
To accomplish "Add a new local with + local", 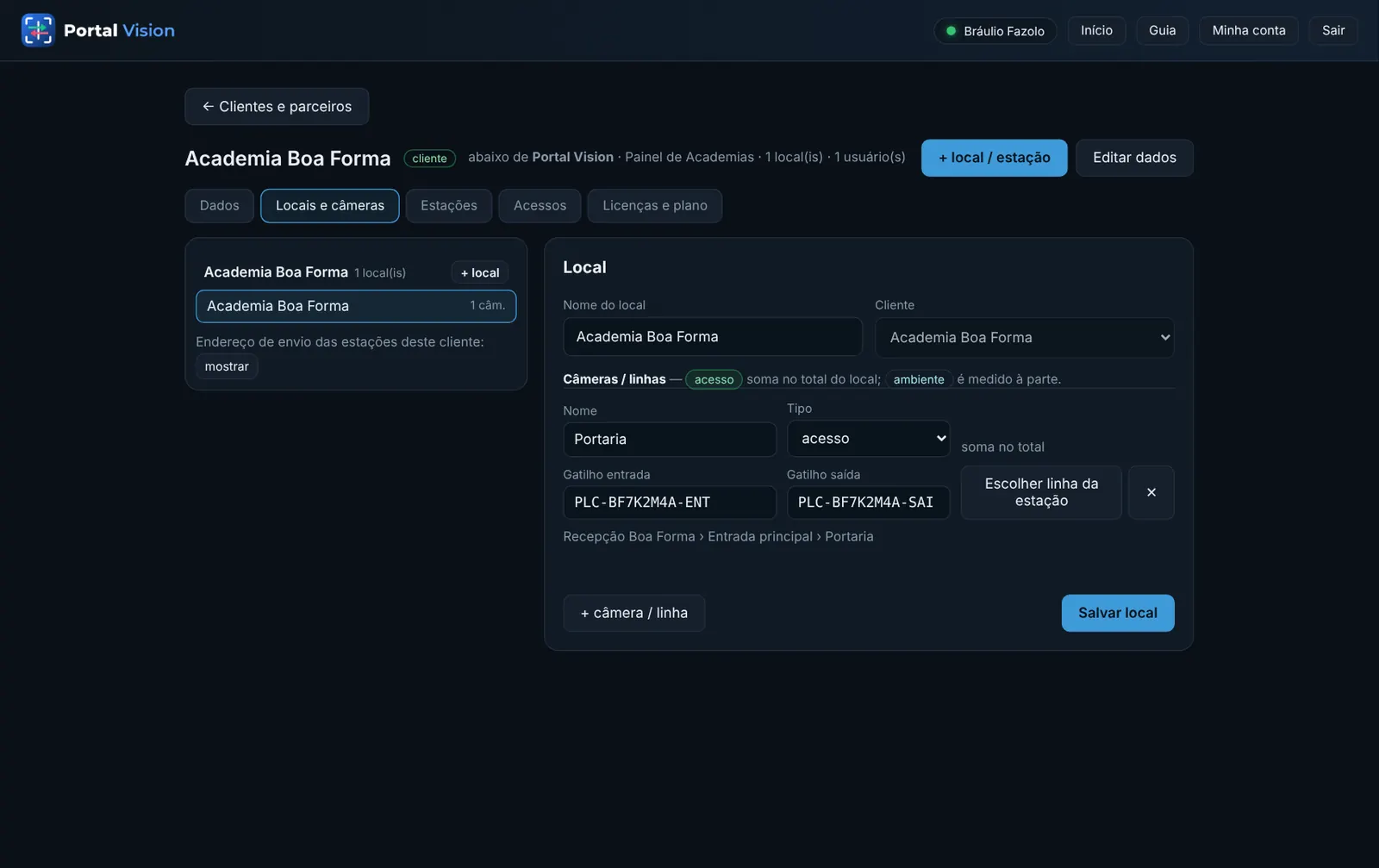I will (x=480, y=272).
